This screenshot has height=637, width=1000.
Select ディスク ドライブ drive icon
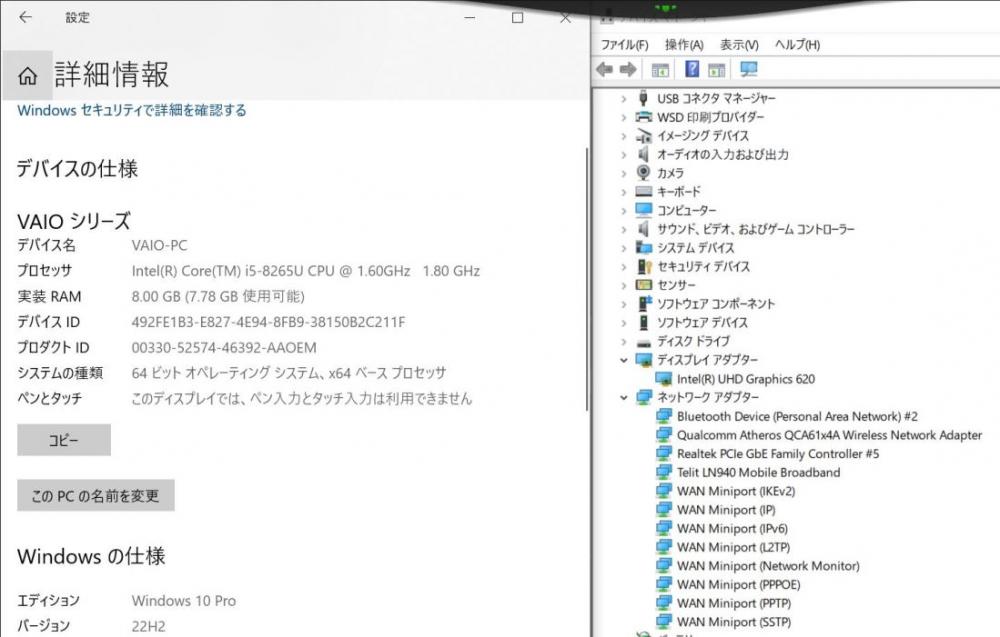pos(644,342)
